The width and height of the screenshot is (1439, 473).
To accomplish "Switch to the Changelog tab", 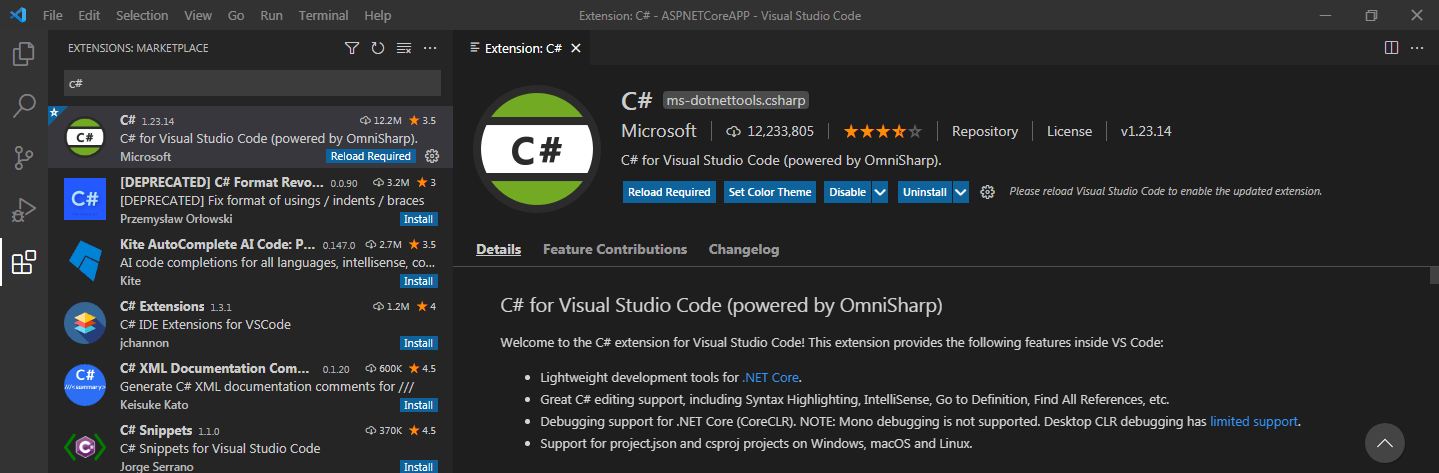I will [x=744, y=249].
